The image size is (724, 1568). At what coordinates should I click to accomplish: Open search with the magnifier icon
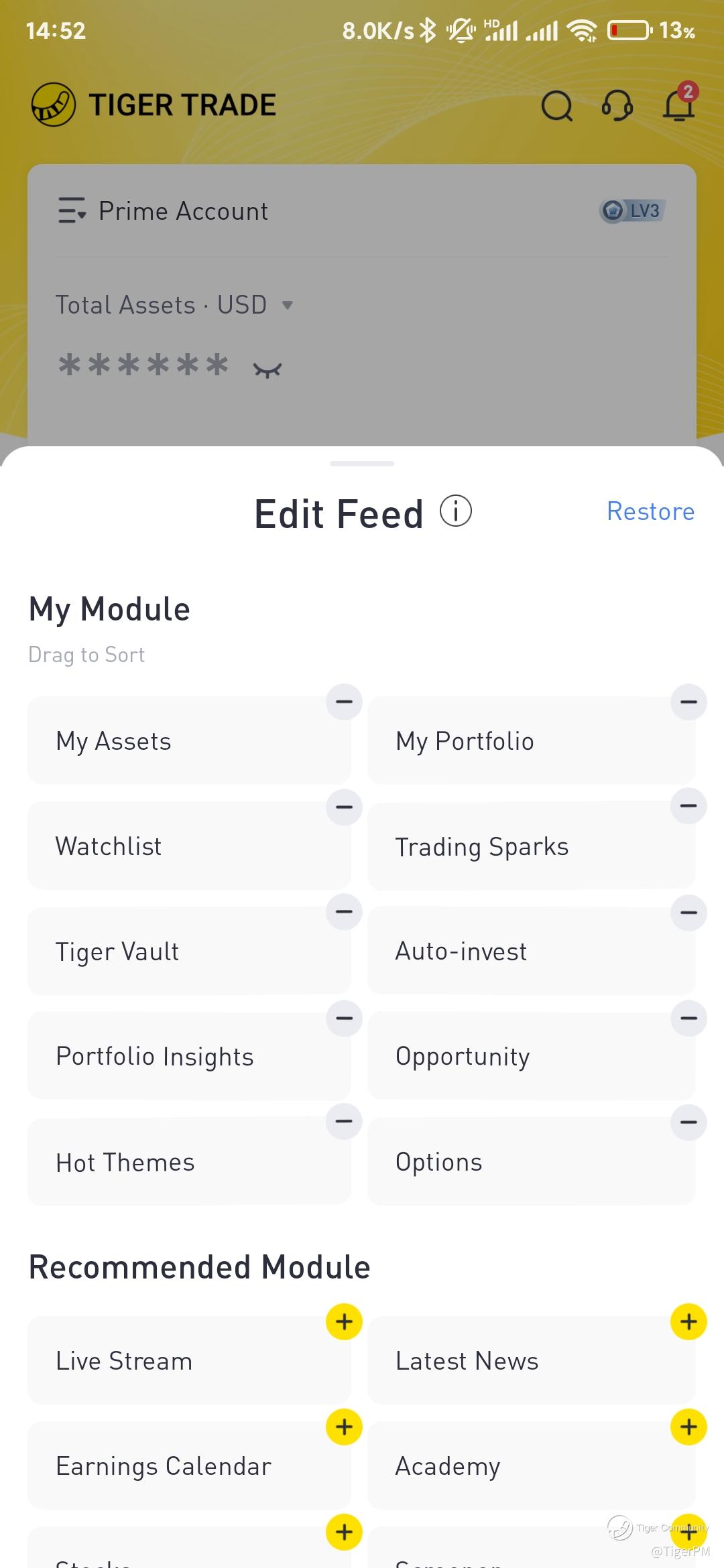point(556,106)
